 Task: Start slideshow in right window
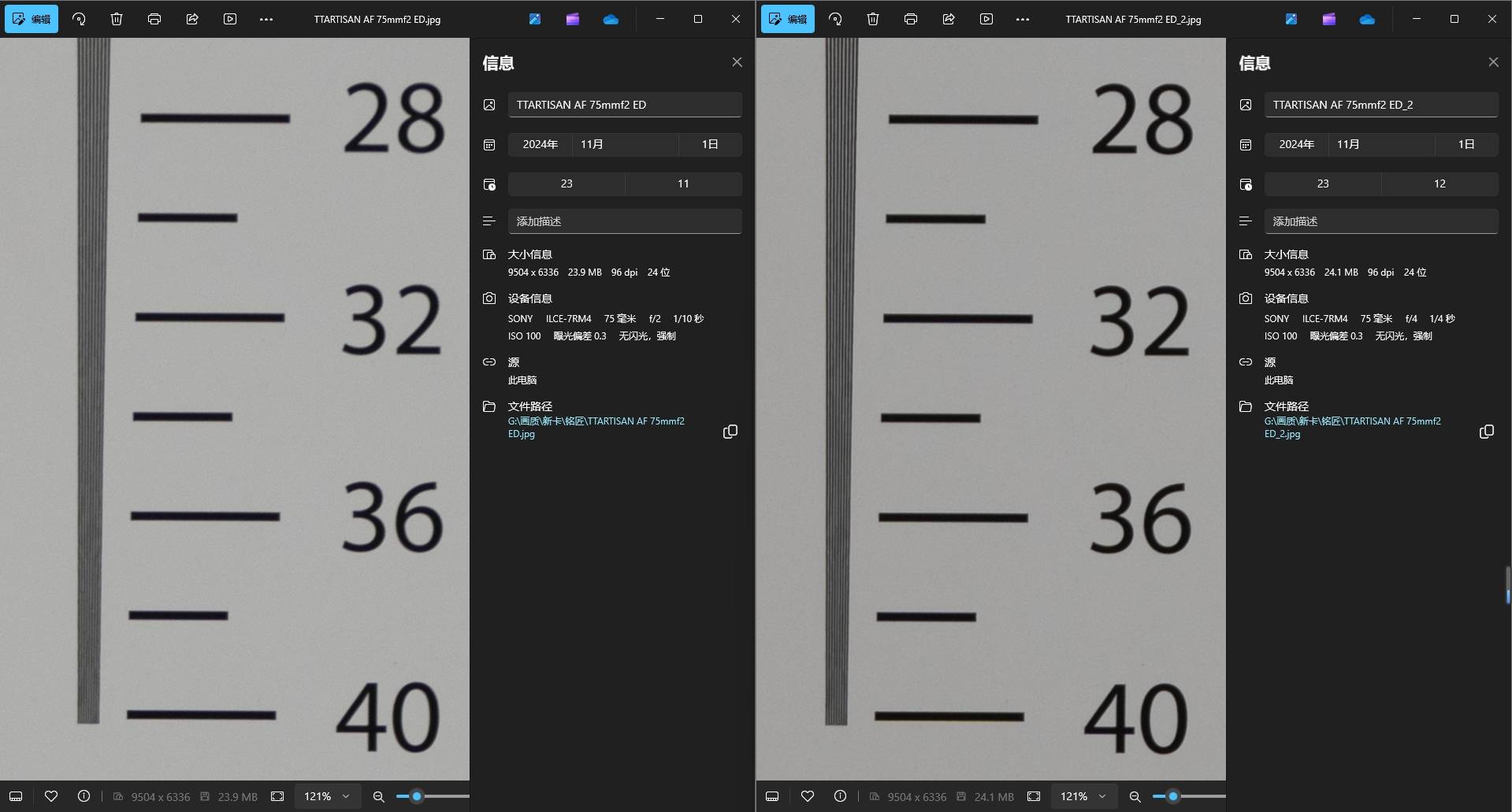[x=986, y=19]
